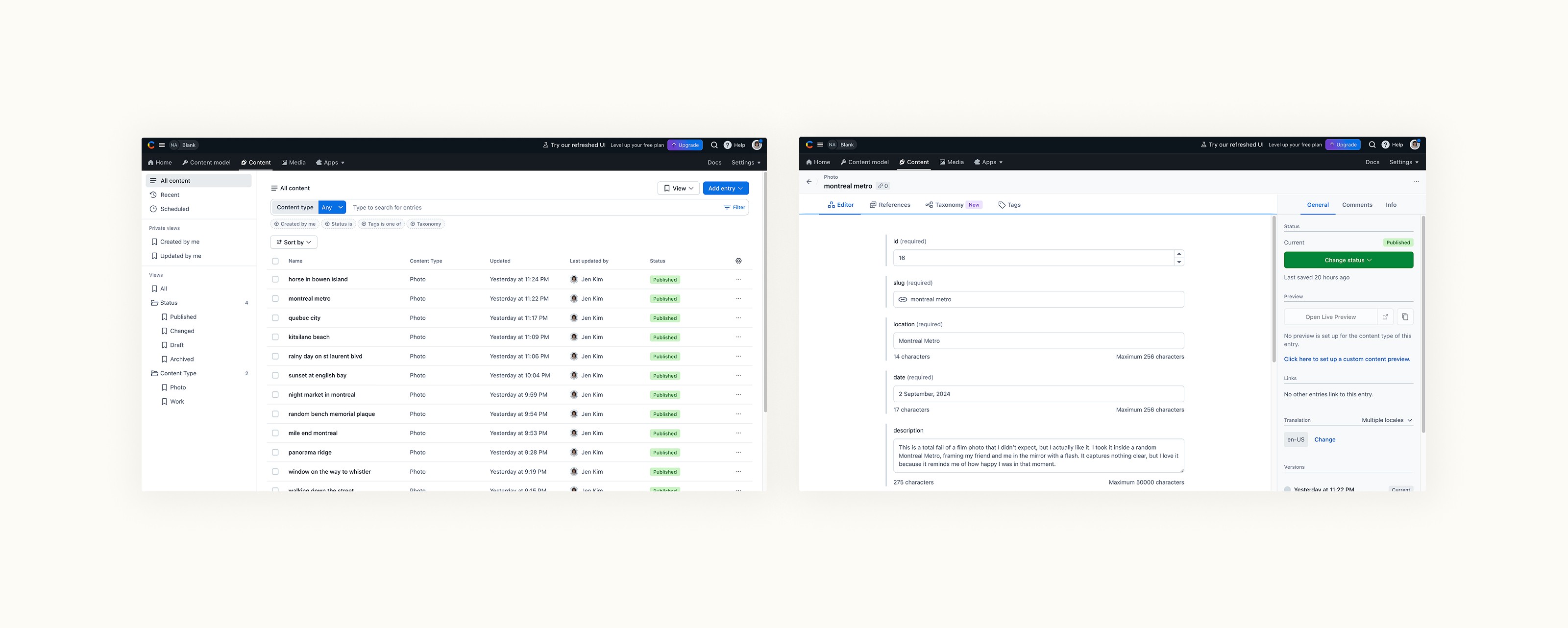1568x628 pixels.
Task: Click the back arrow beside montreal metro
Action: click(809, 181)
